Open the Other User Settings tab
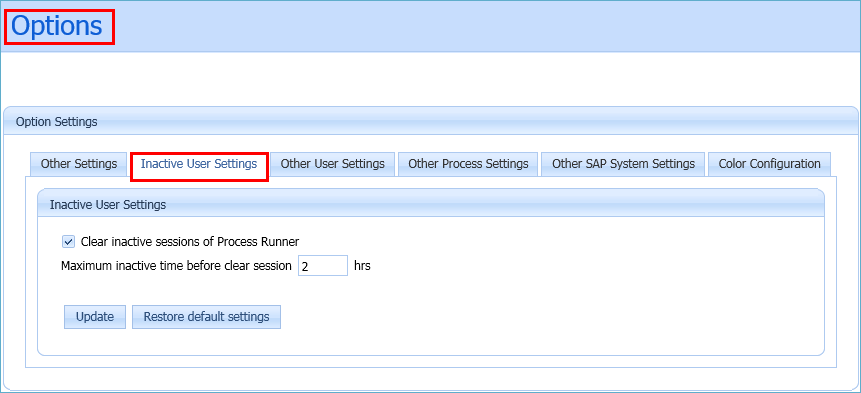 click(x=333, y=164)
